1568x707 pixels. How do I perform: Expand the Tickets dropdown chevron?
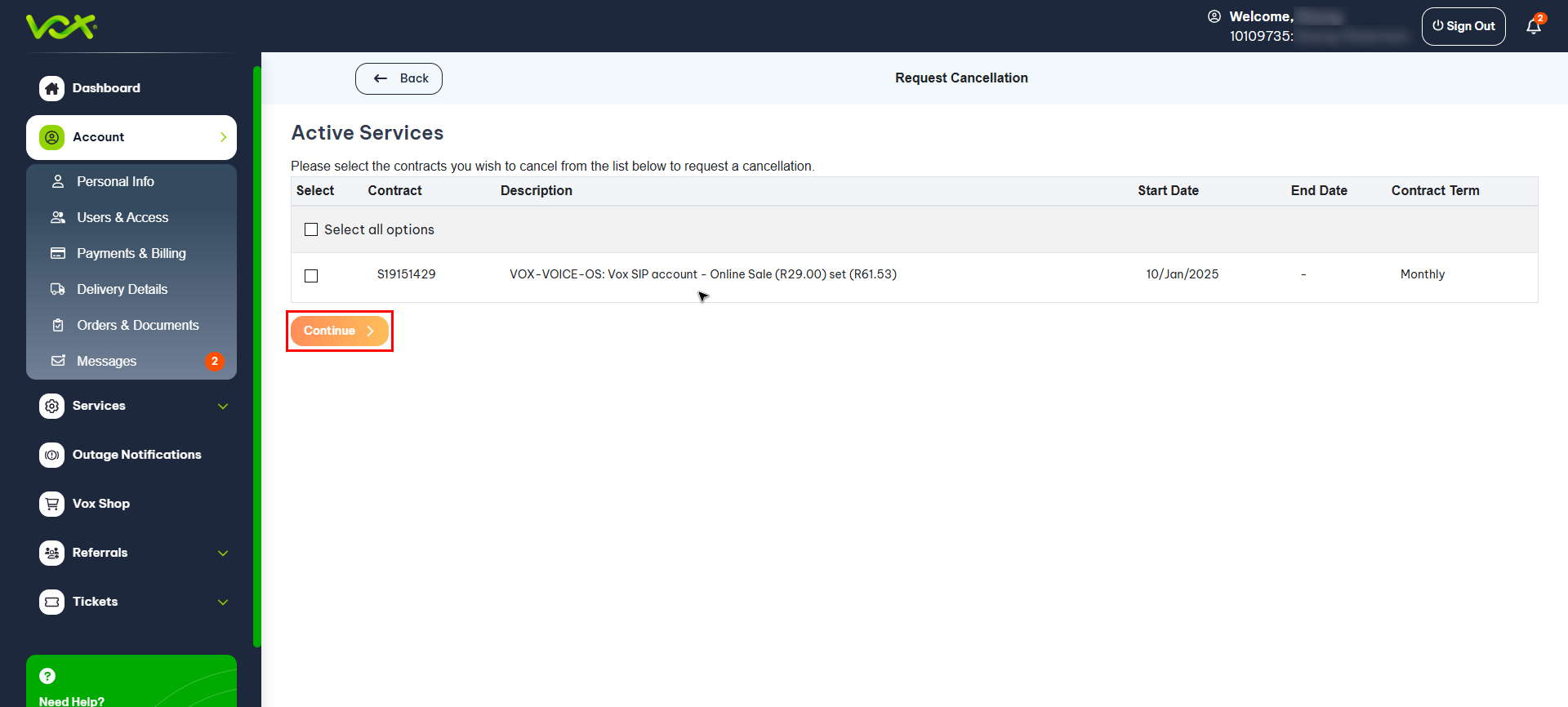tap(223, 602)
